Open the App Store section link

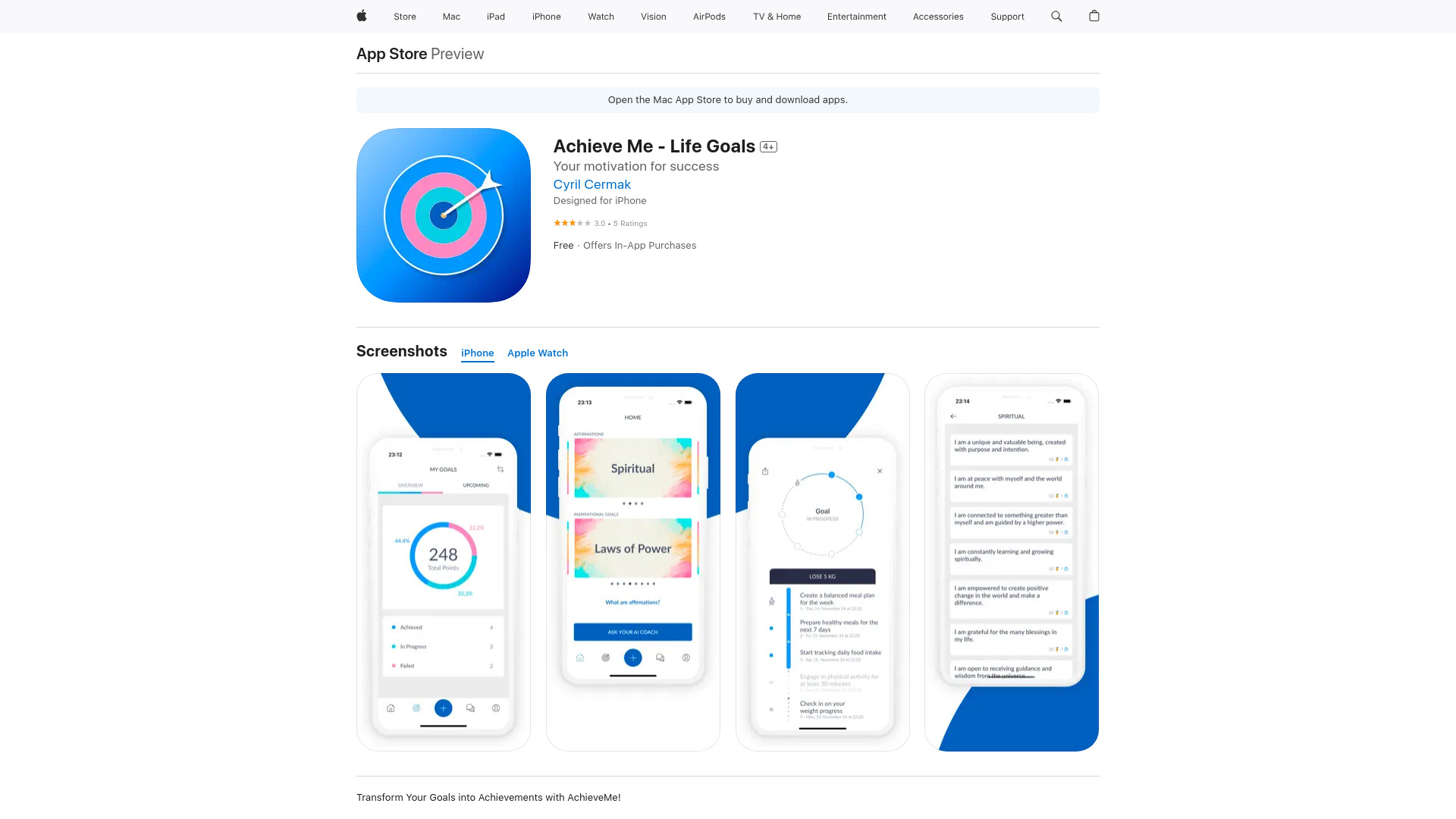click(x=391, y=53)
